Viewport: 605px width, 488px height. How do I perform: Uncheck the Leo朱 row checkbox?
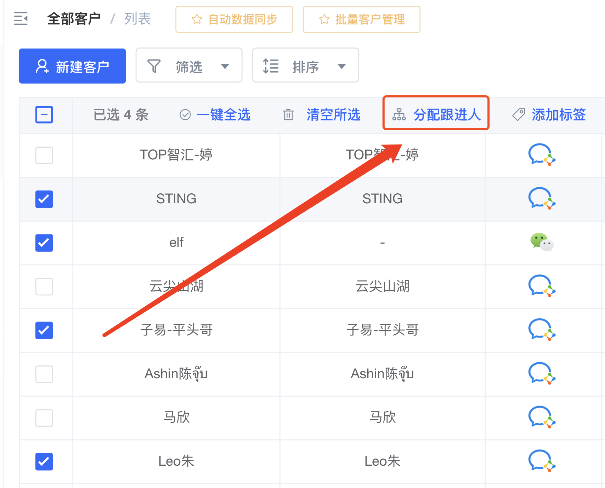click(44, 461)
